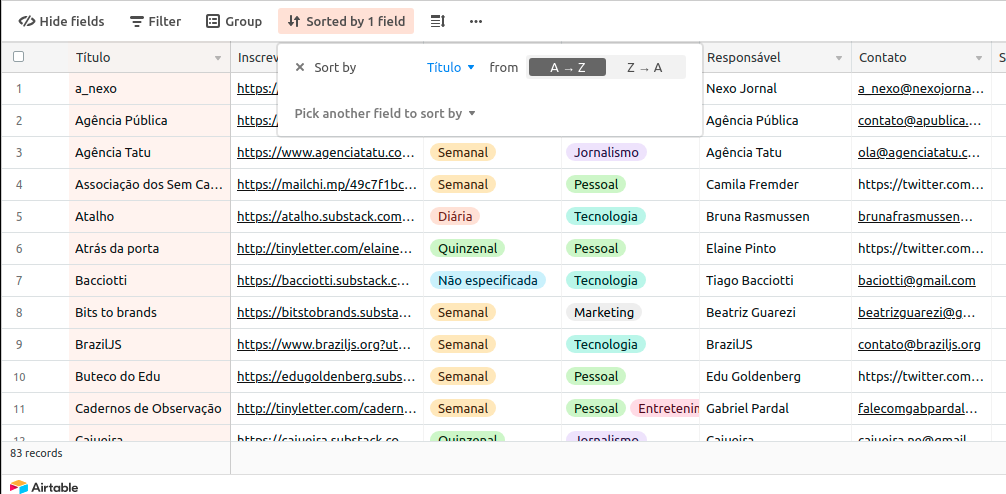Open the Filter options
The image size is (1006, 494).
155,21
